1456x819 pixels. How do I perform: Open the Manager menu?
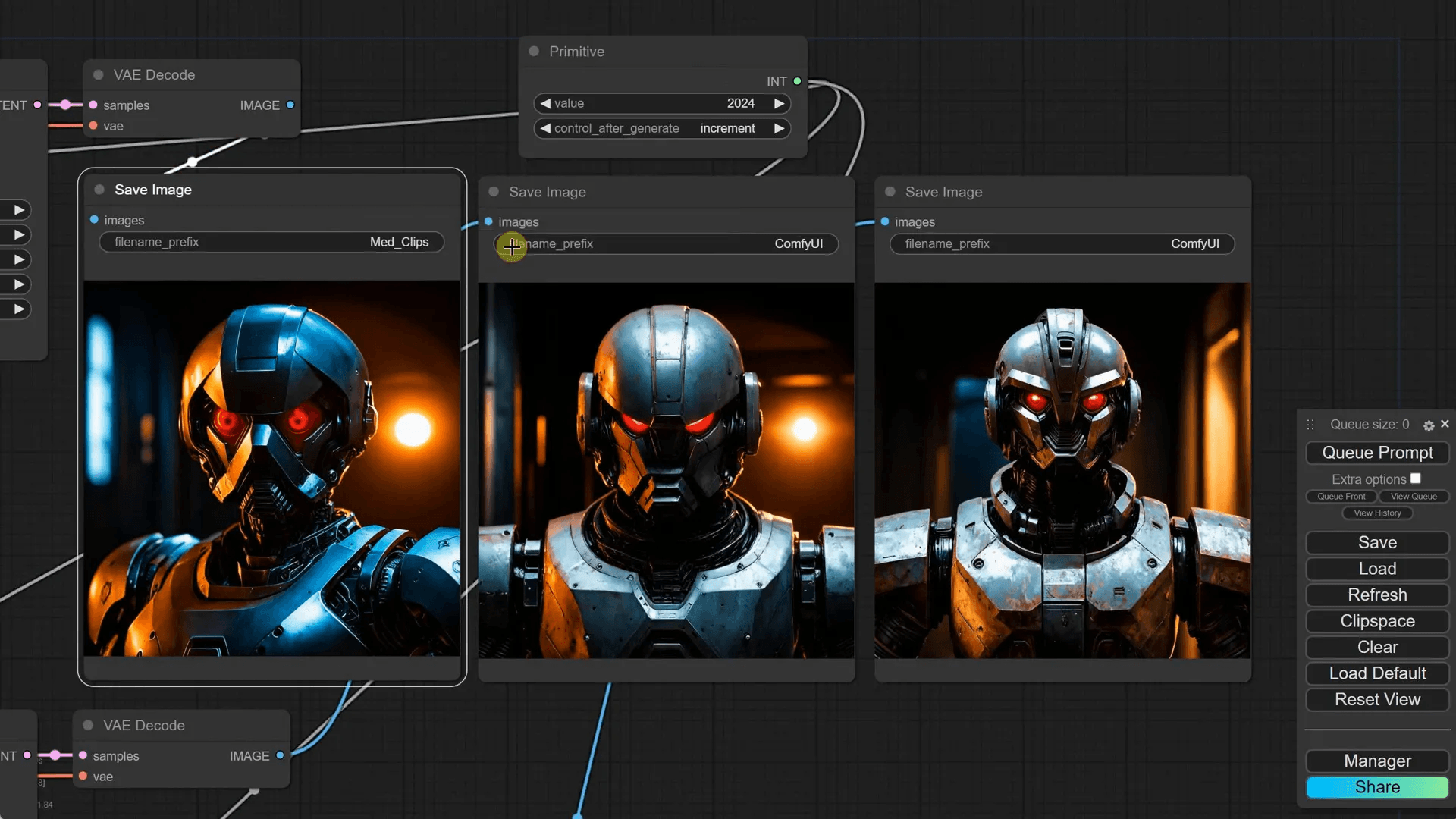(x=1377, y=761)
